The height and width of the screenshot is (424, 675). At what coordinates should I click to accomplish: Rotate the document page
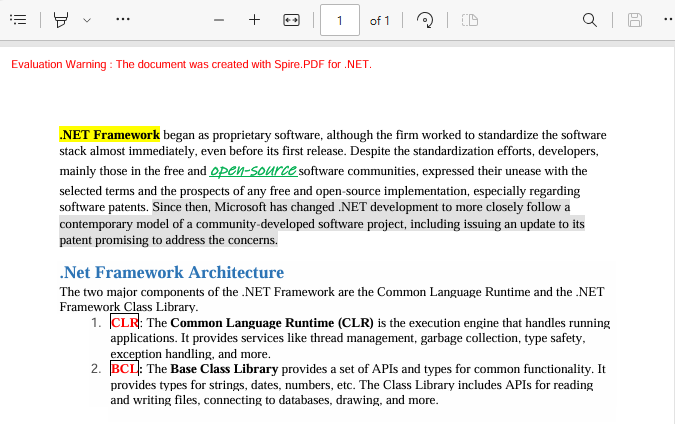coord(424,20)
